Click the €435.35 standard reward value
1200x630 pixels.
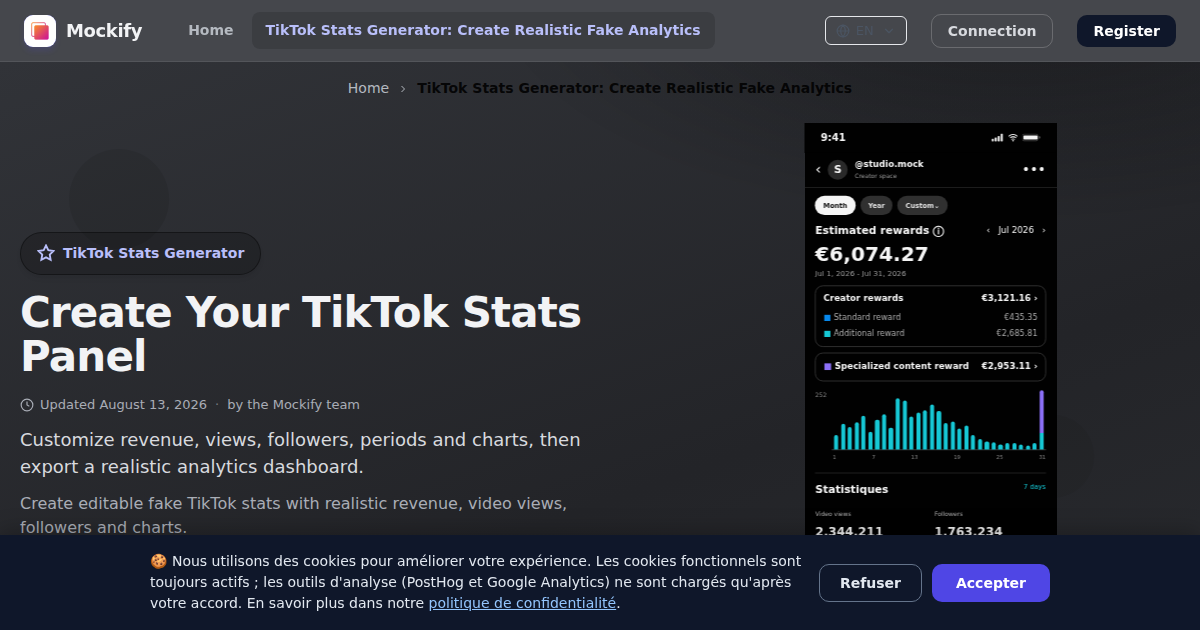[1019, 317]
